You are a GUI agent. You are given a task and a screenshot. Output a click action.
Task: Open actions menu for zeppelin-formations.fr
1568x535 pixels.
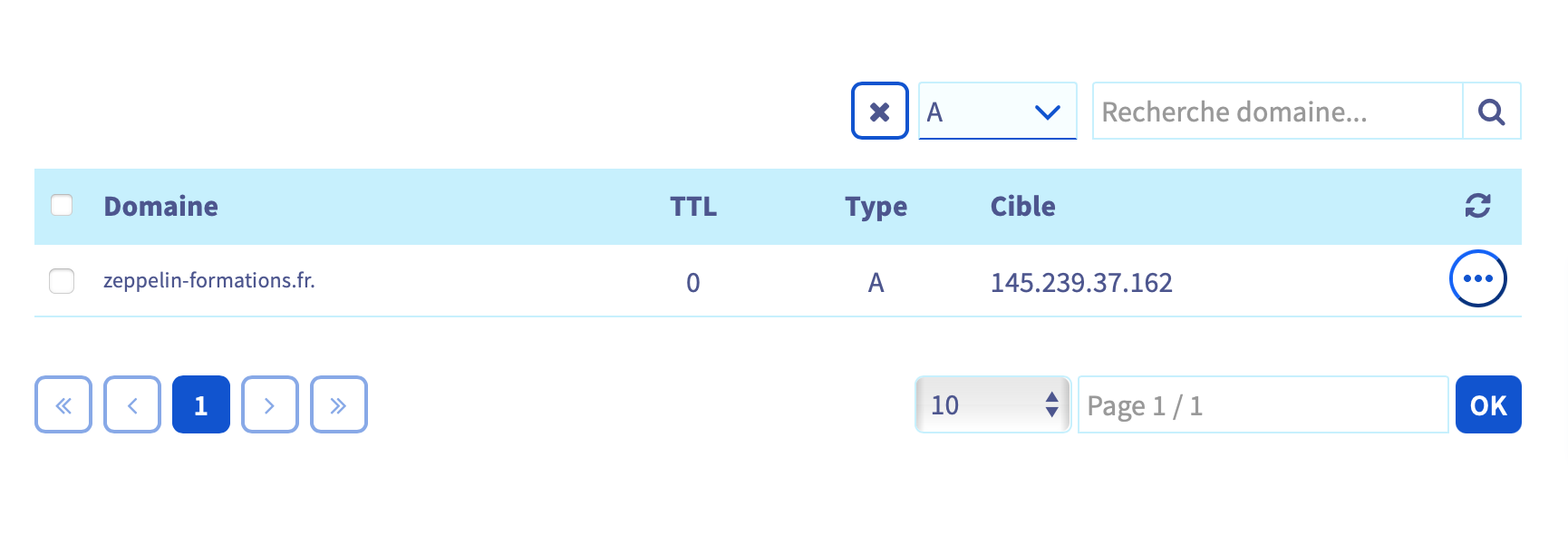coord(1477,279)
